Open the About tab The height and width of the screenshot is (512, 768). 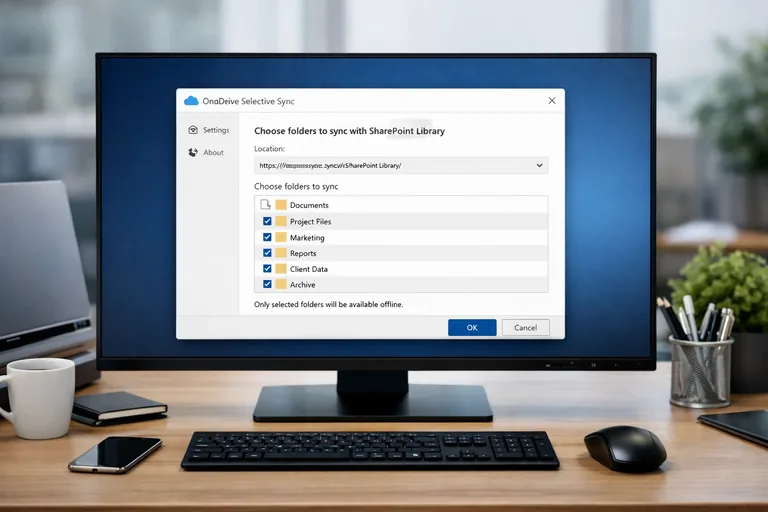pos(206,152)
